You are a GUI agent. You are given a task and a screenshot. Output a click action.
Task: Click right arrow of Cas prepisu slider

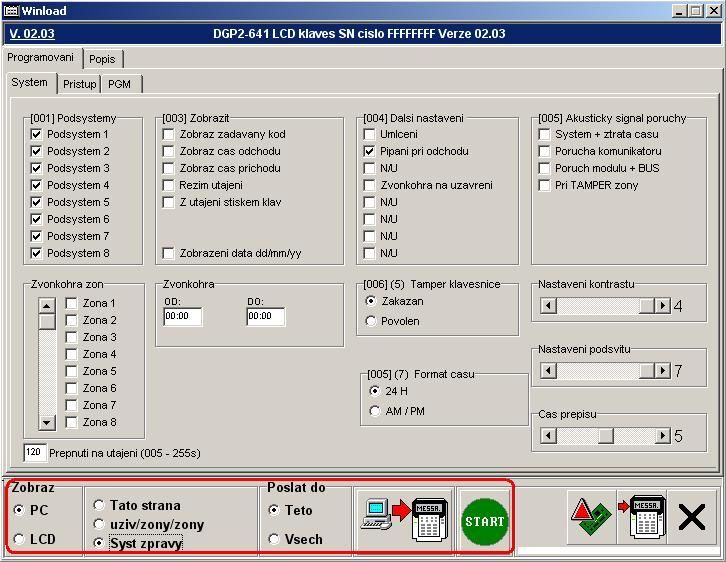[x=662, y=435]
